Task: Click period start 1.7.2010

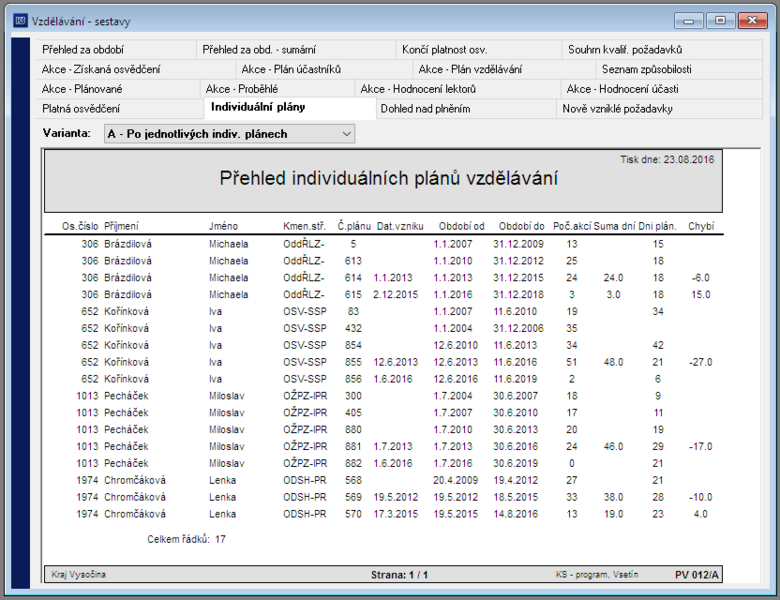Action: [453, 430]
